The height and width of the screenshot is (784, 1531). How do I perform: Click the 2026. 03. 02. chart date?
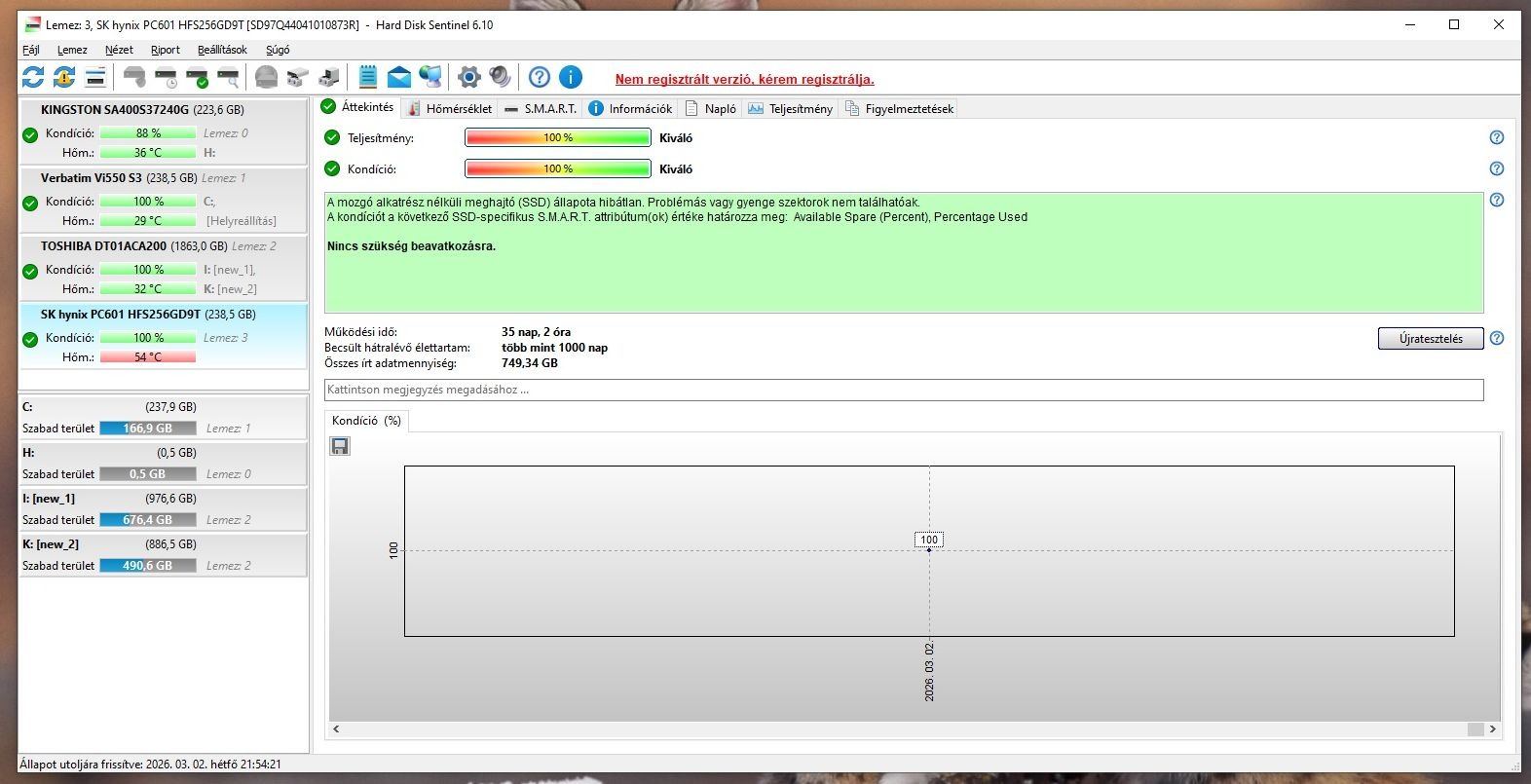pos(929,672)
